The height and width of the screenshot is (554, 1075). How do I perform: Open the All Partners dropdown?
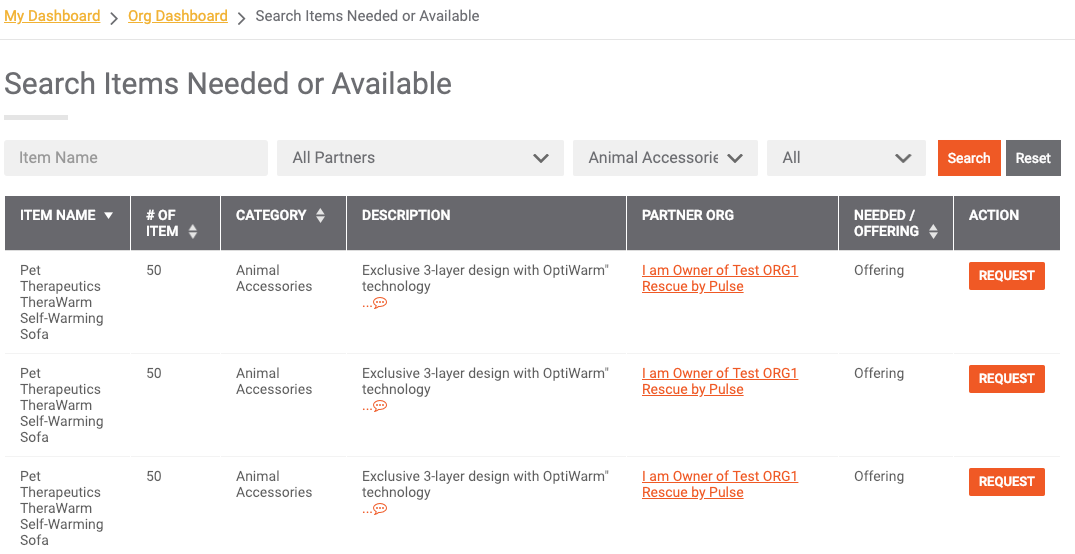420,158
